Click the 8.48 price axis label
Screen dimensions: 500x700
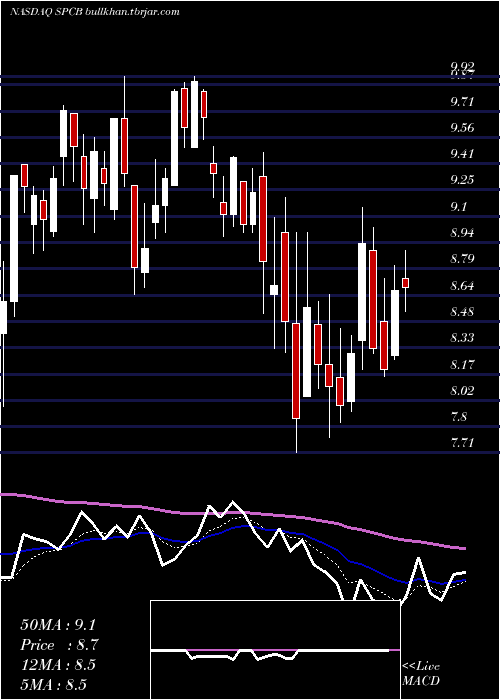click(x=462, y=312)
